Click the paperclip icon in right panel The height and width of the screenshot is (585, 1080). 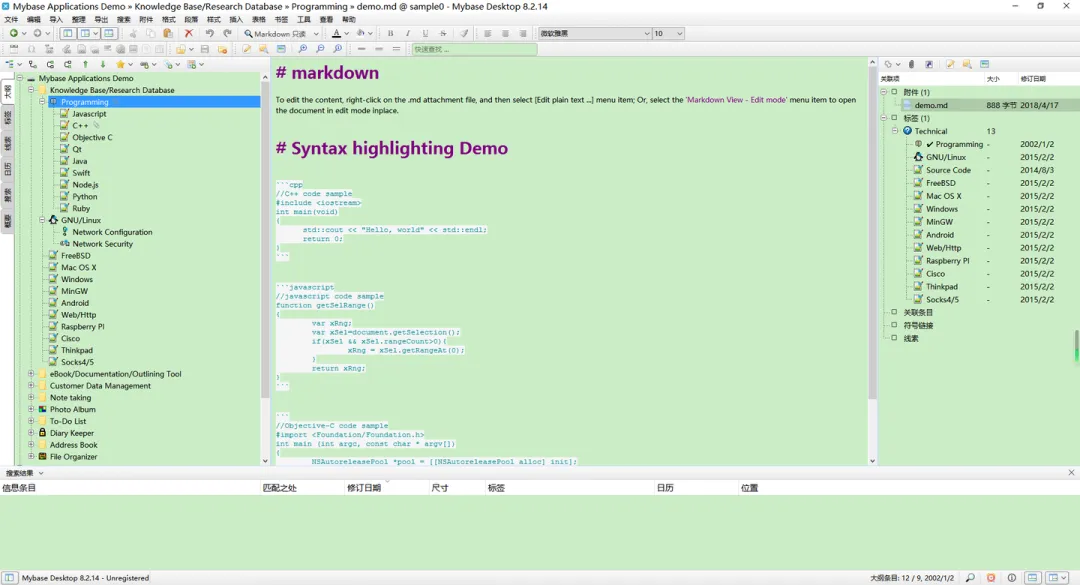(x=911, y=64)
